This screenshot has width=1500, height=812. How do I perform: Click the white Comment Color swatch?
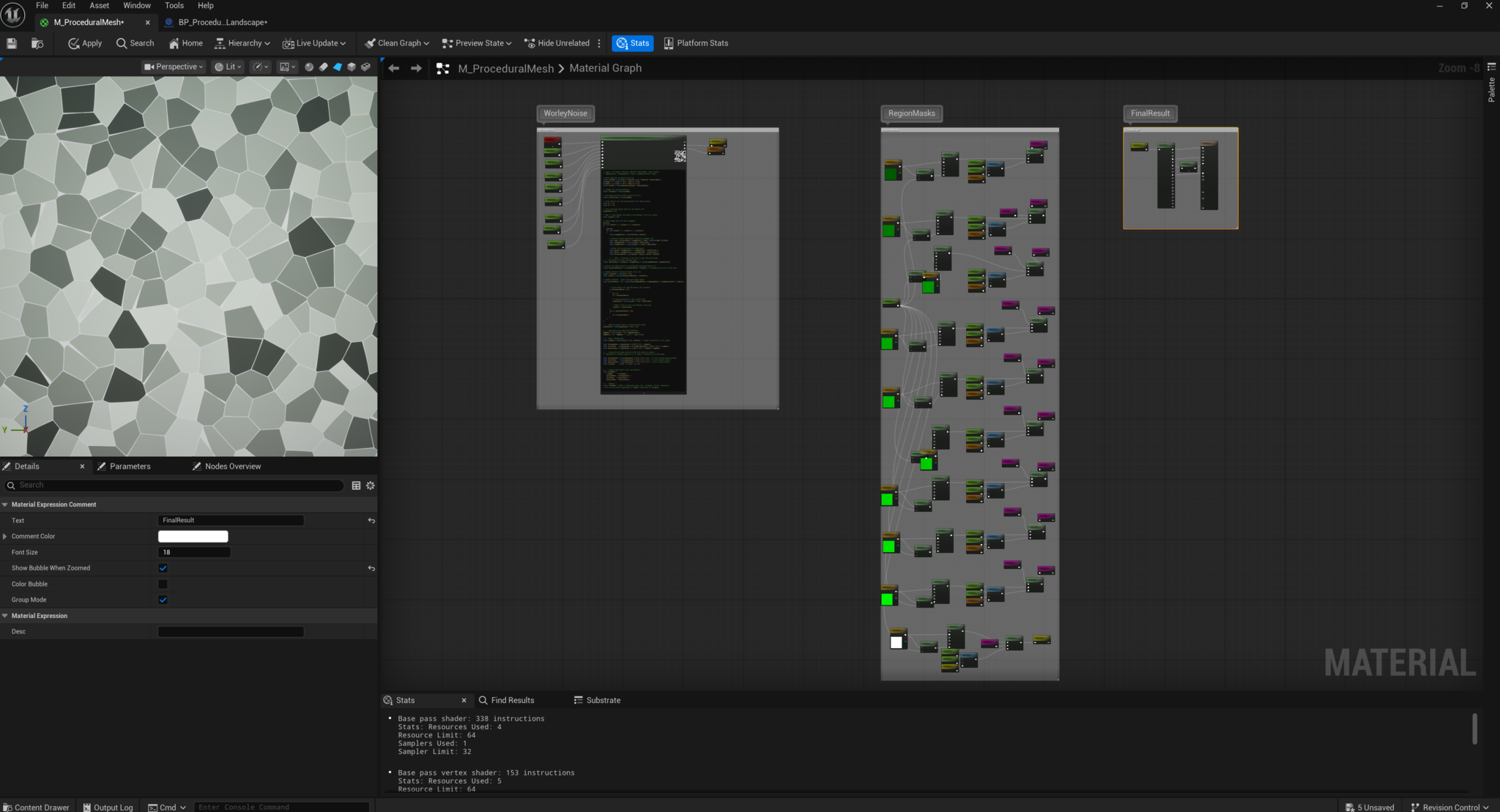pyautogui.click(x=193, y=537)
